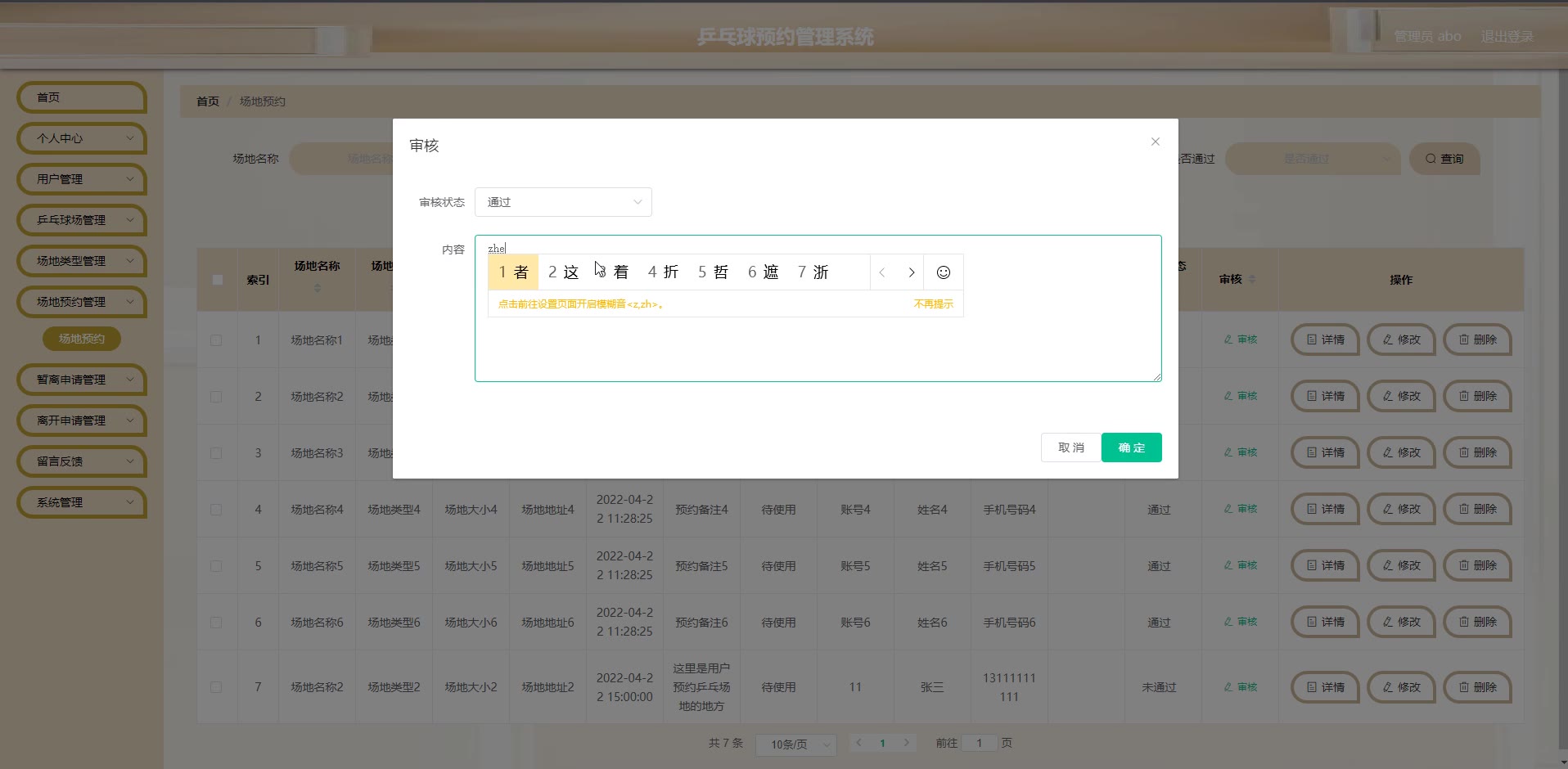The image size is (1568, 769).
Task: Choose IME candidate 1 者
Action: (513, 272)
